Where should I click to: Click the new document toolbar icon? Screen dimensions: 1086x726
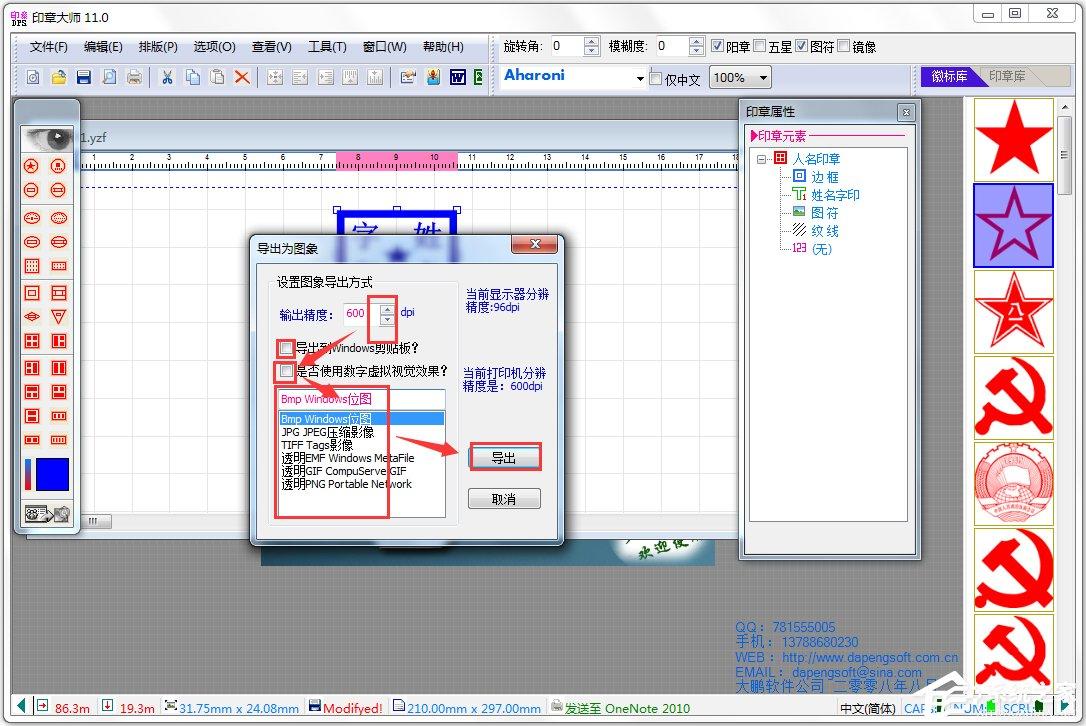click(33, 77)
